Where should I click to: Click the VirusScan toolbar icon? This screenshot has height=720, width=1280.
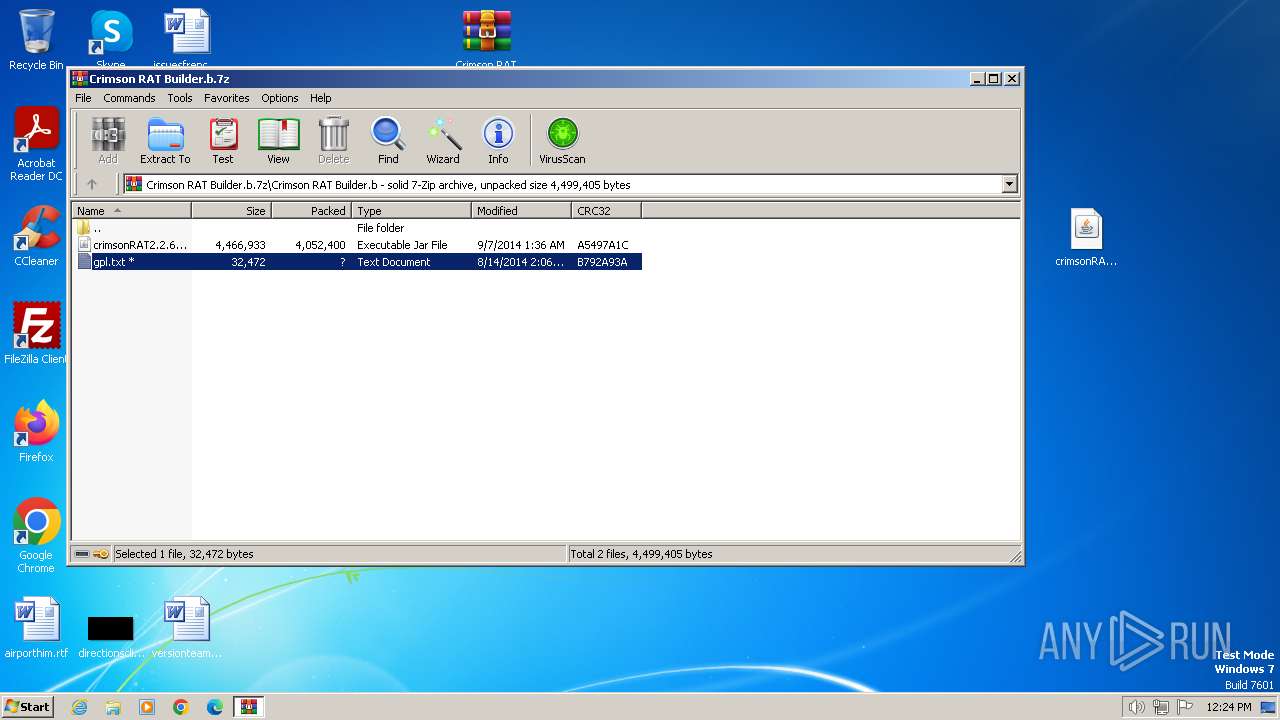562,141
